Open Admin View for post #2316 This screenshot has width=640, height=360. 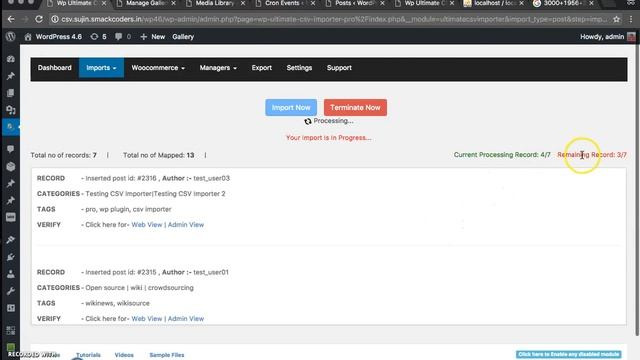pyautogui.click(x=186, y=225)
